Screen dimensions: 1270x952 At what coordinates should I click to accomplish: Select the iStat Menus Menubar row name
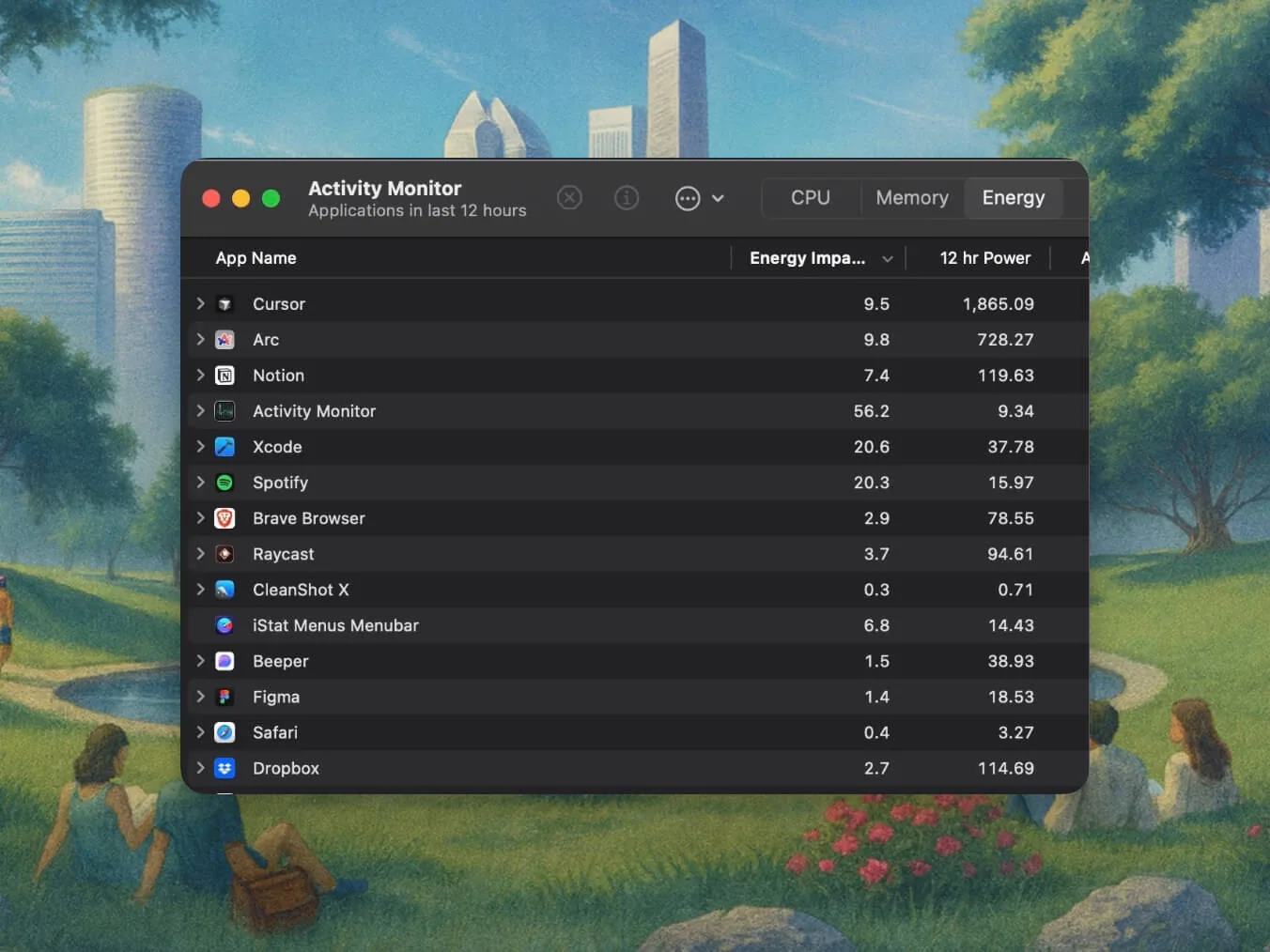[335, 625]
